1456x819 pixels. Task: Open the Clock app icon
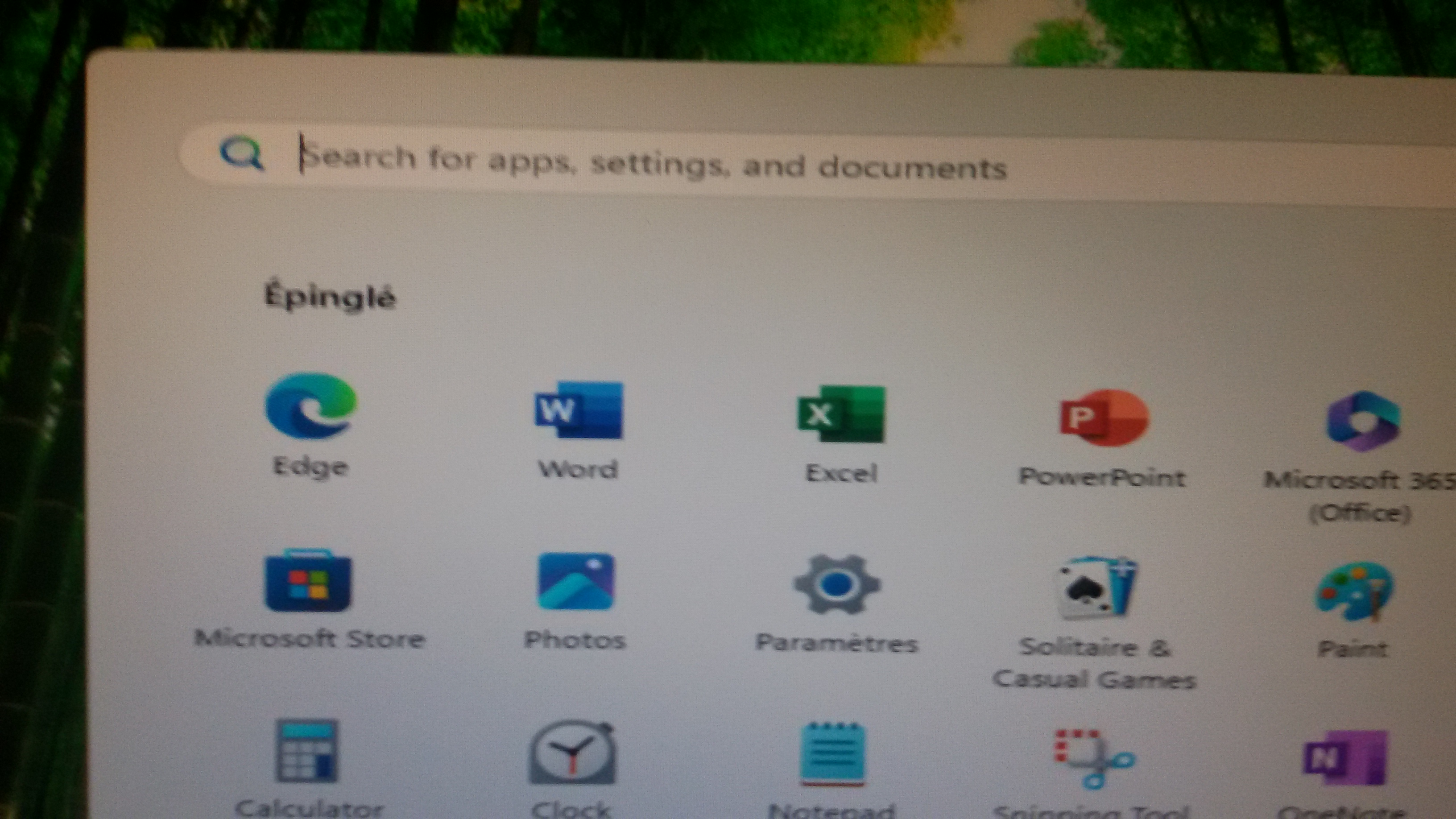click(x=573, y=753)
